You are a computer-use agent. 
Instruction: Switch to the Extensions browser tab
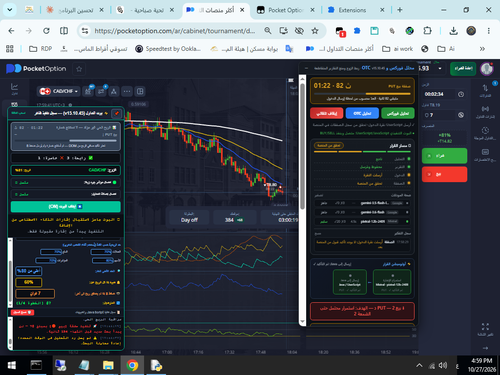(x=356, y=10)
